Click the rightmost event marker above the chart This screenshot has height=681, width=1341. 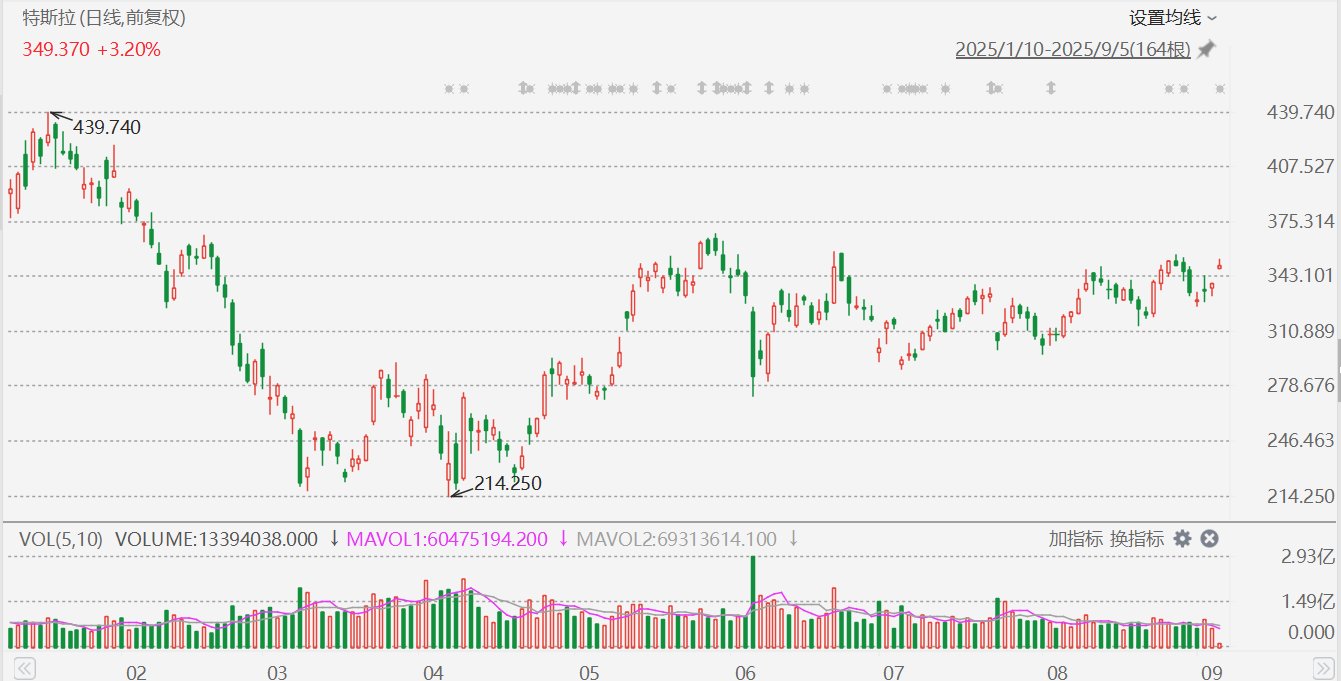(1220, 89)
